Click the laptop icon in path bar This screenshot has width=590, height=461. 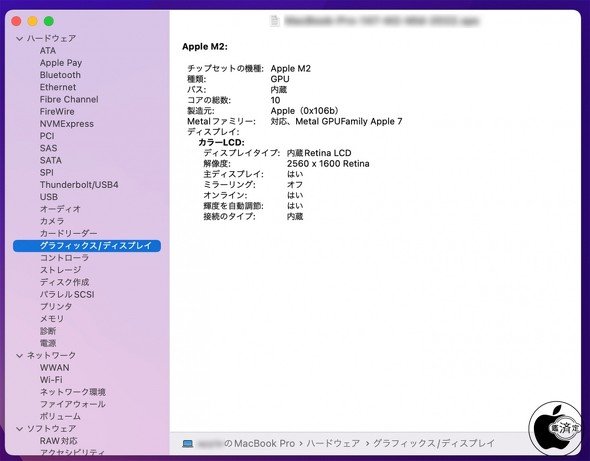tap(188, 444)
